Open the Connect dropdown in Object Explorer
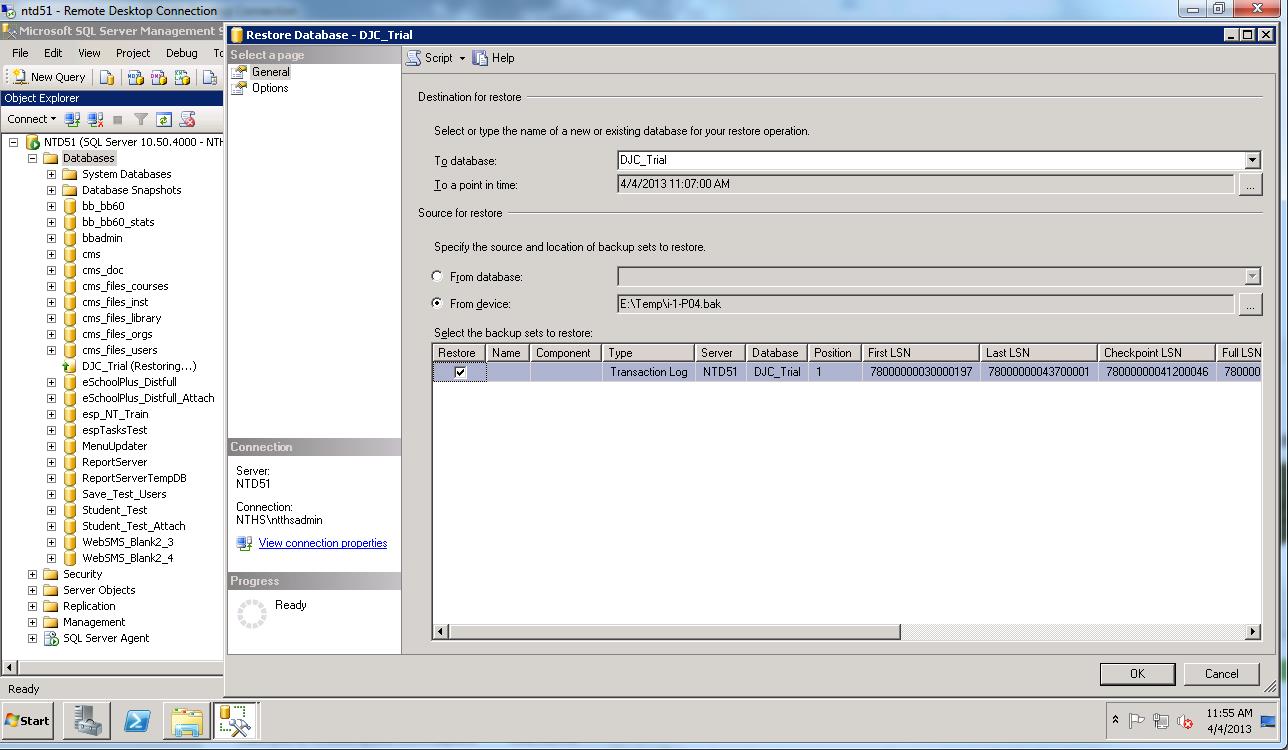Screen dimensions: 1288x750 [x=32, y=119]
